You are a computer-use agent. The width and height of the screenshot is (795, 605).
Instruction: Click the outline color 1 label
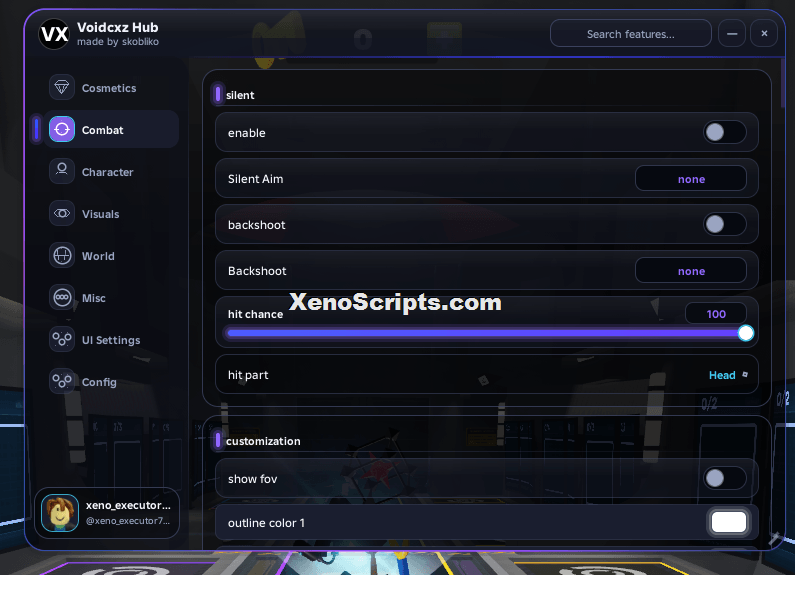[266, 523]
